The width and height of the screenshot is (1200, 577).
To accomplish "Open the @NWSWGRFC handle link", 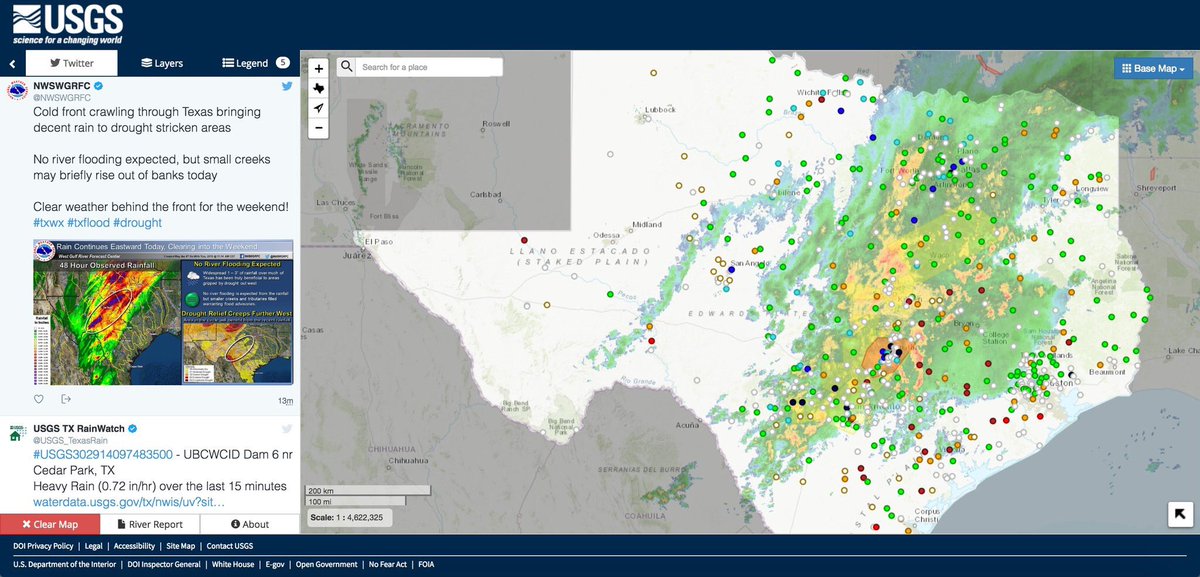I will [62, 98].
